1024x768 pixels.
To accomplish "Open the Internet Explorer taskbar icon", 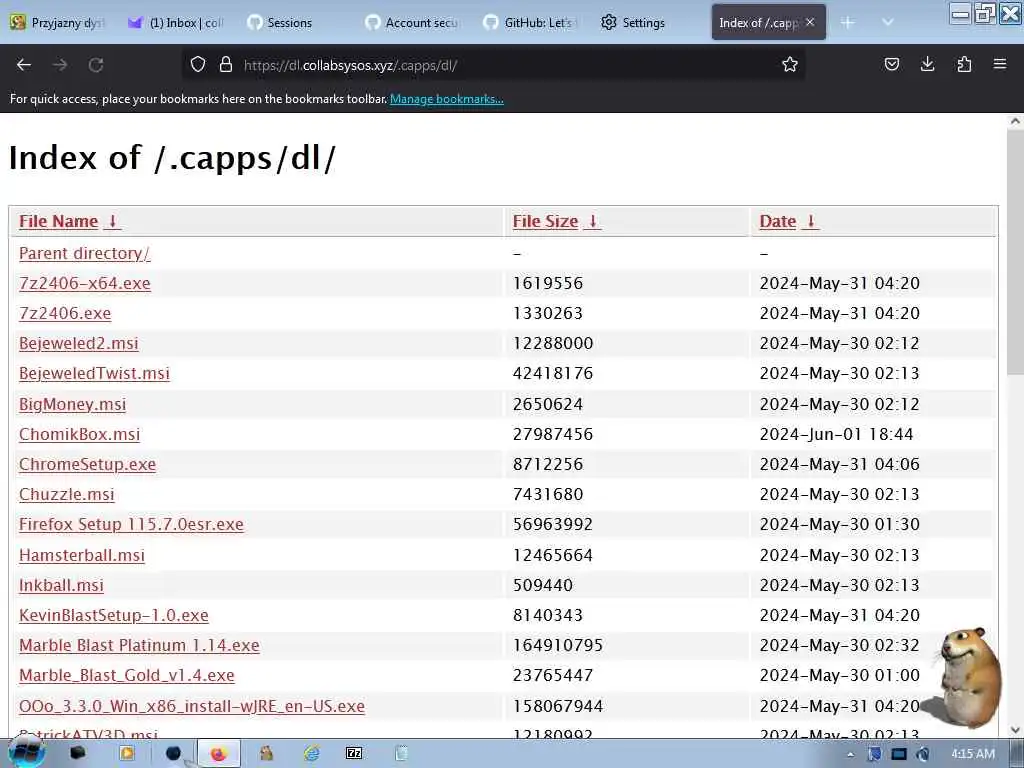I will coord(312,754).
